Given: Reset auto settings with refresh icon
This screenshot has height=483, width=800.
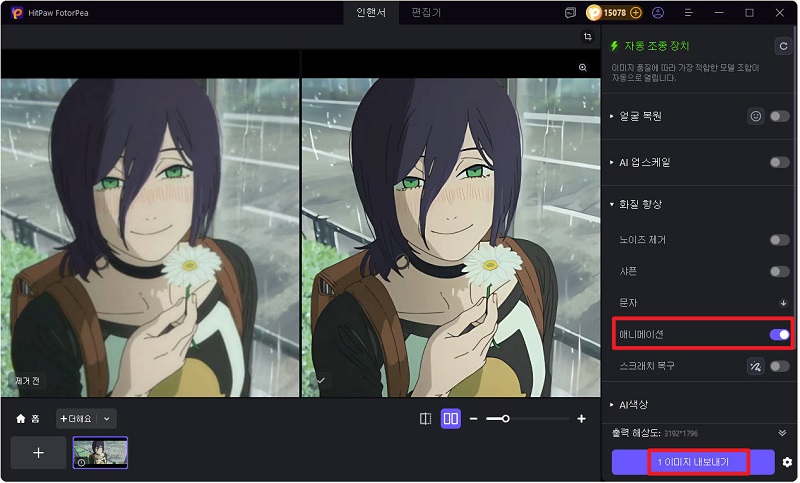Looking at the screenshot, I should pyautogui.click(x=782, y=46).
